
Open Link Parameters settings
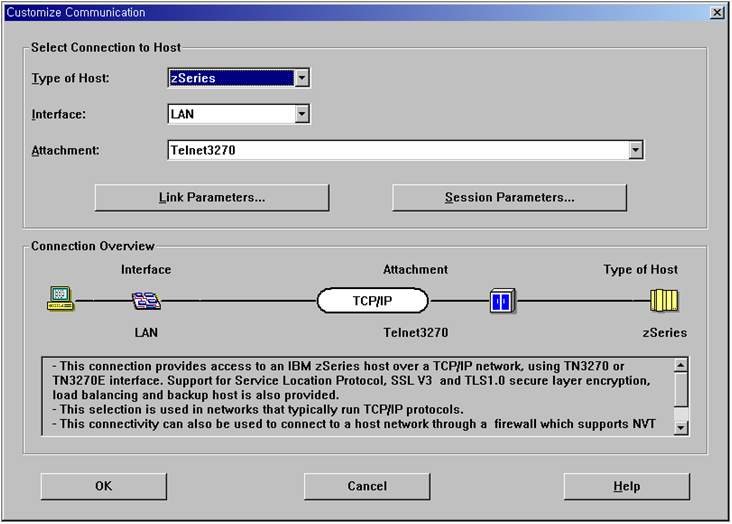212,198
